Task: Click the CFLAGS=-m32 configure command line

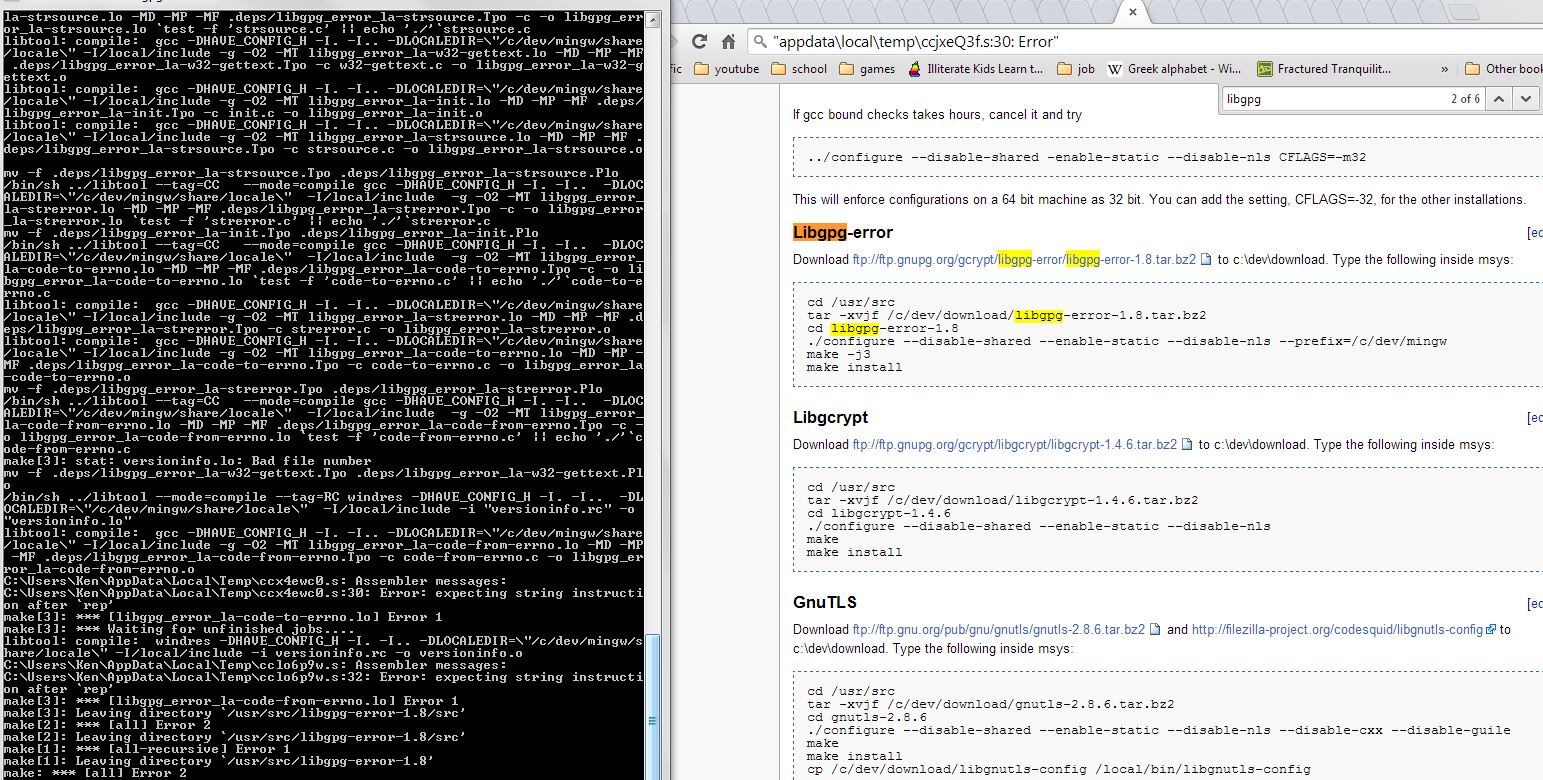Action: (x=1086, y=157)
